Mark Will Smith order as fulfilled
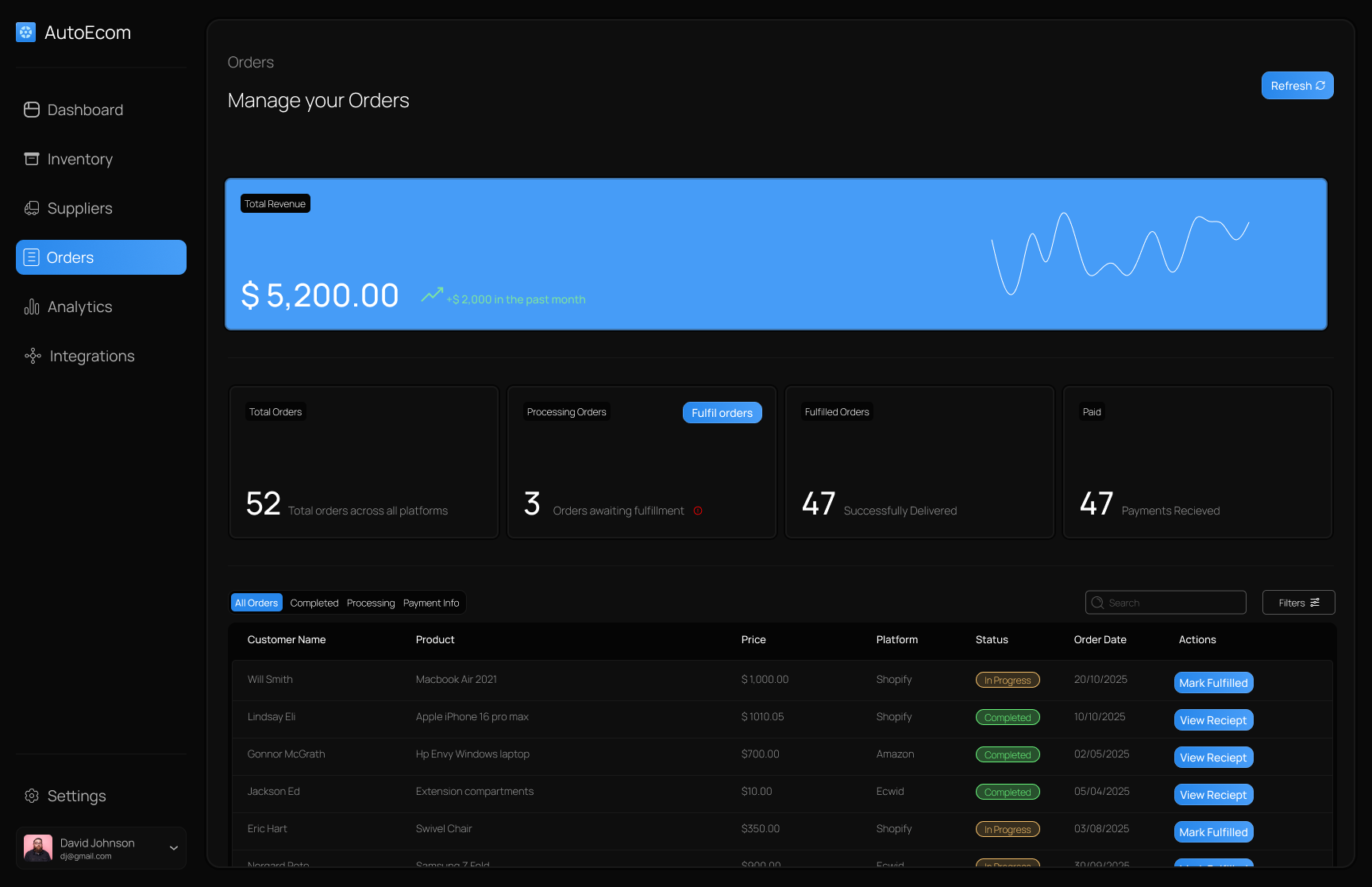 coord(1214,683)
